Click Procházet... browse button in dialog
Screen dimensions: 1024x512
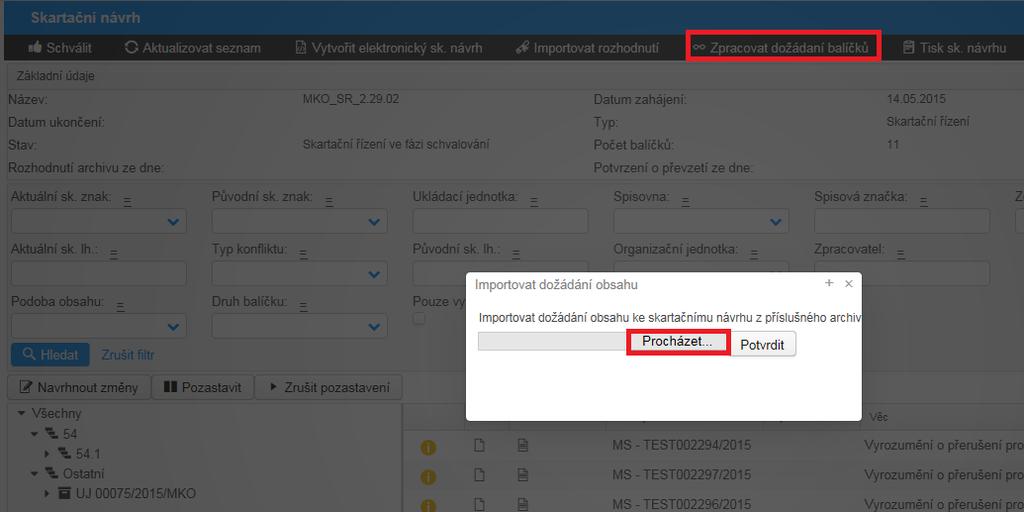click(x=677, y=342)
